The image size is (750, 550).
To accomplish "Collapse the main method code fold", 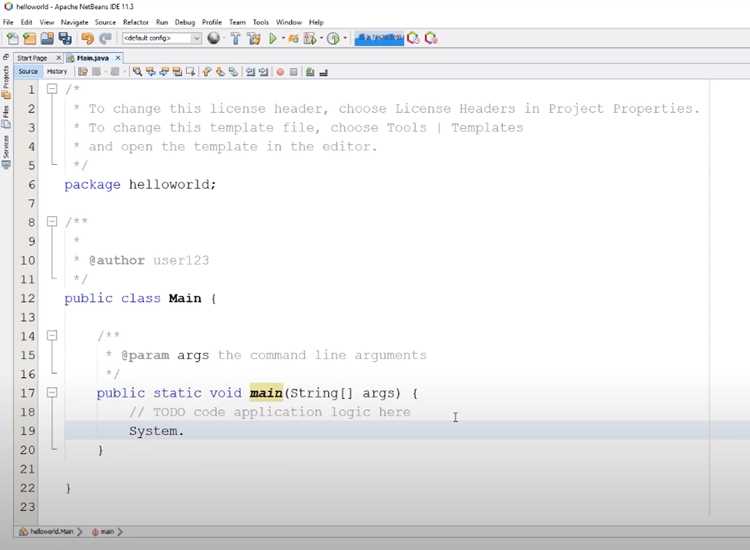I will 52,393.
